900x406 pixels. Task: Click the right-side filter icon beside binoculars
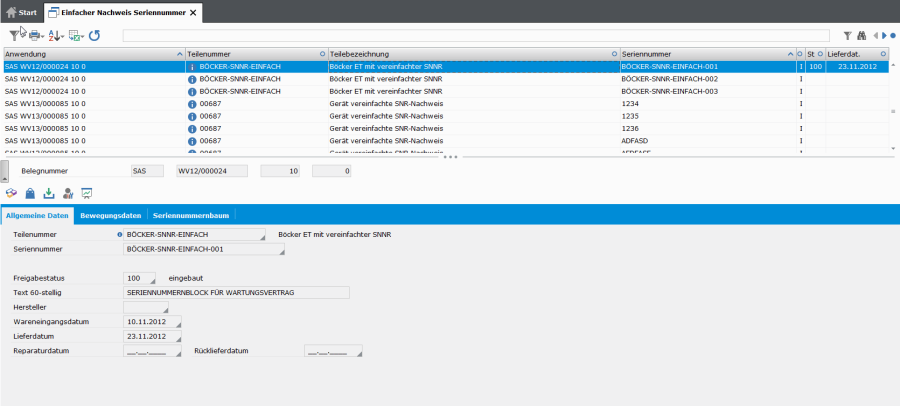847,35
